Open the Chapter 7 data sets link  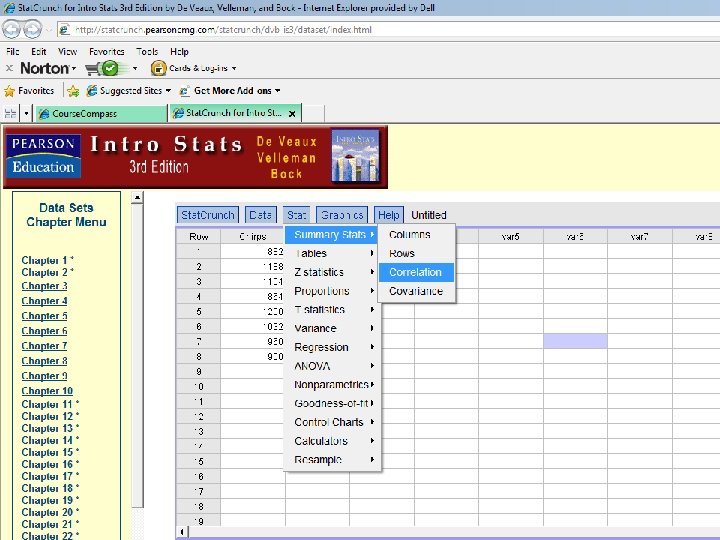tap(45, 346)
